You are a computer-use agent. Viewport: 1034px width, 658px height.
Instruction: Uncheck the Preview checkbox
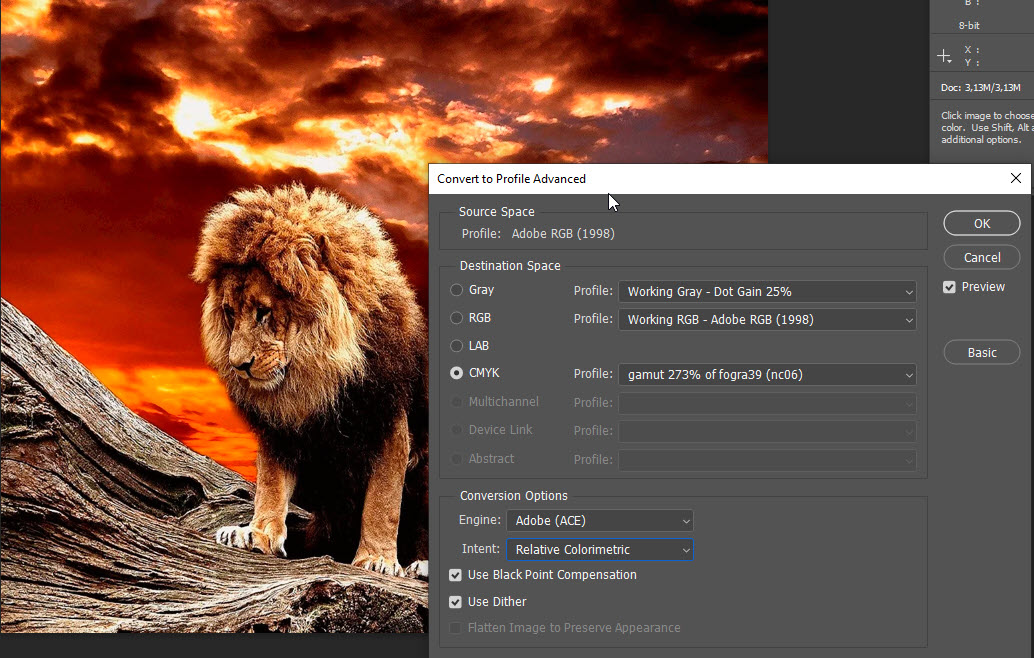949,287
